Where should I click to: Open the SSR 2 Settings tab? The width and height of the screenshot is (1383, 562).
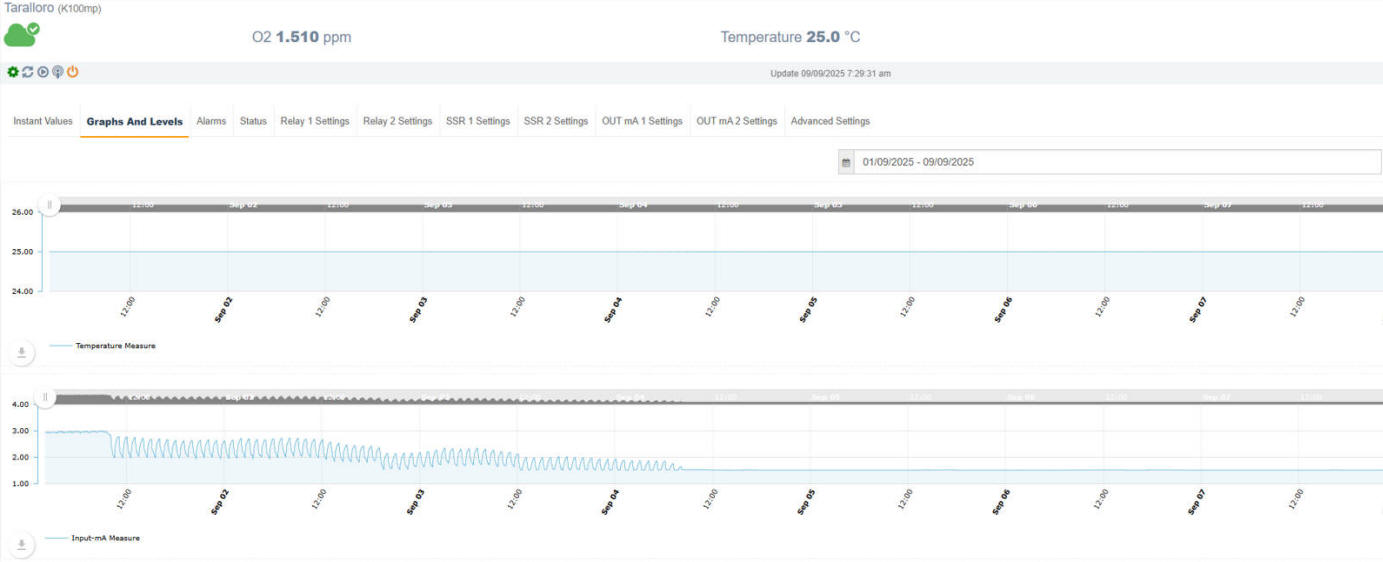[556, 121]
